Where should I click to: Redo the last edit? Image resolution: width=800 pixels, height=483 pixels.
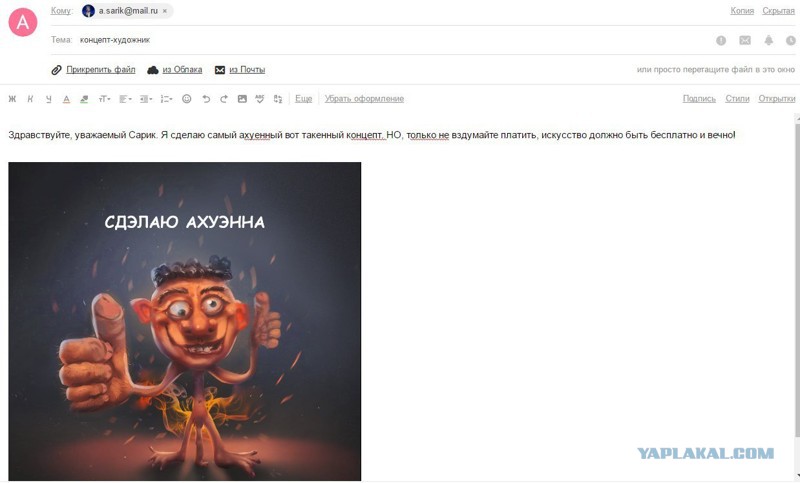[x=223, y=99]
